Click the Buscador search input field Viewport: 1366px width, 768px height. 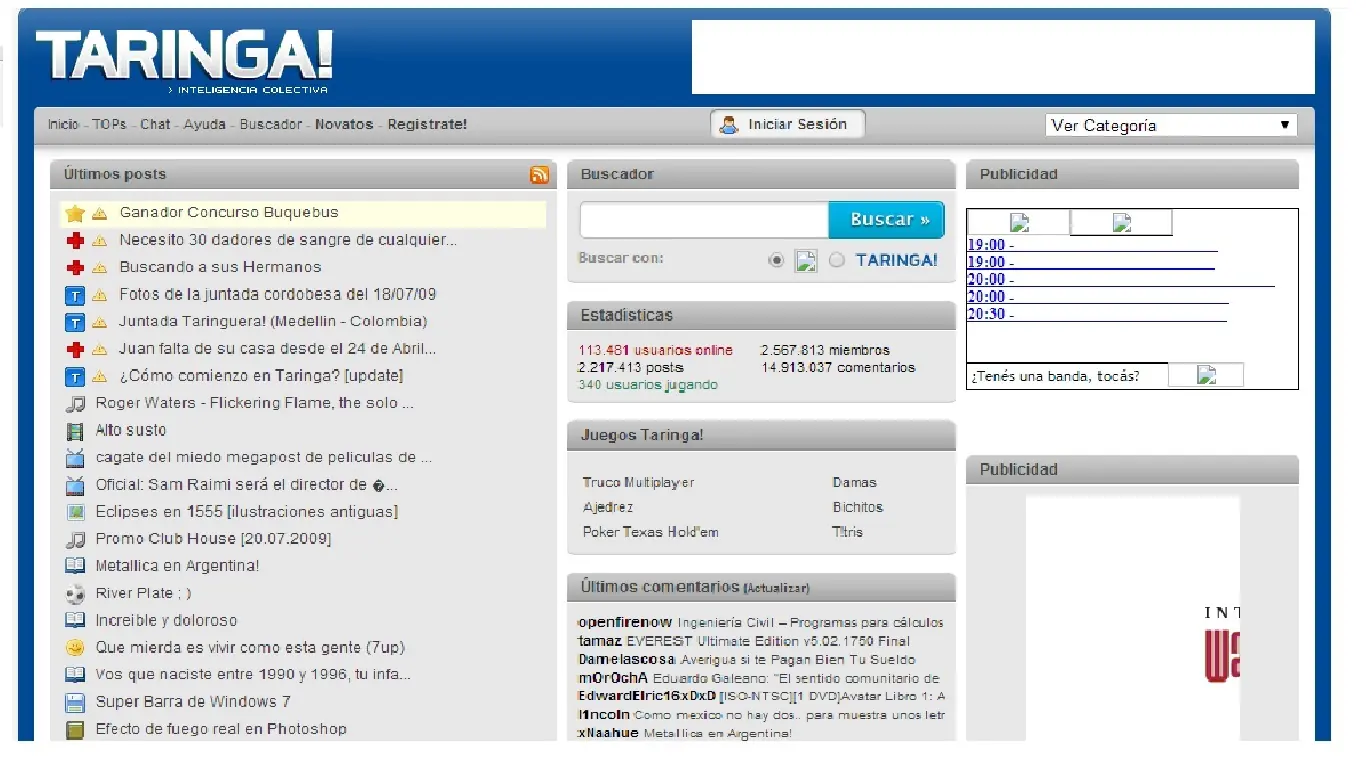point(704,220)
